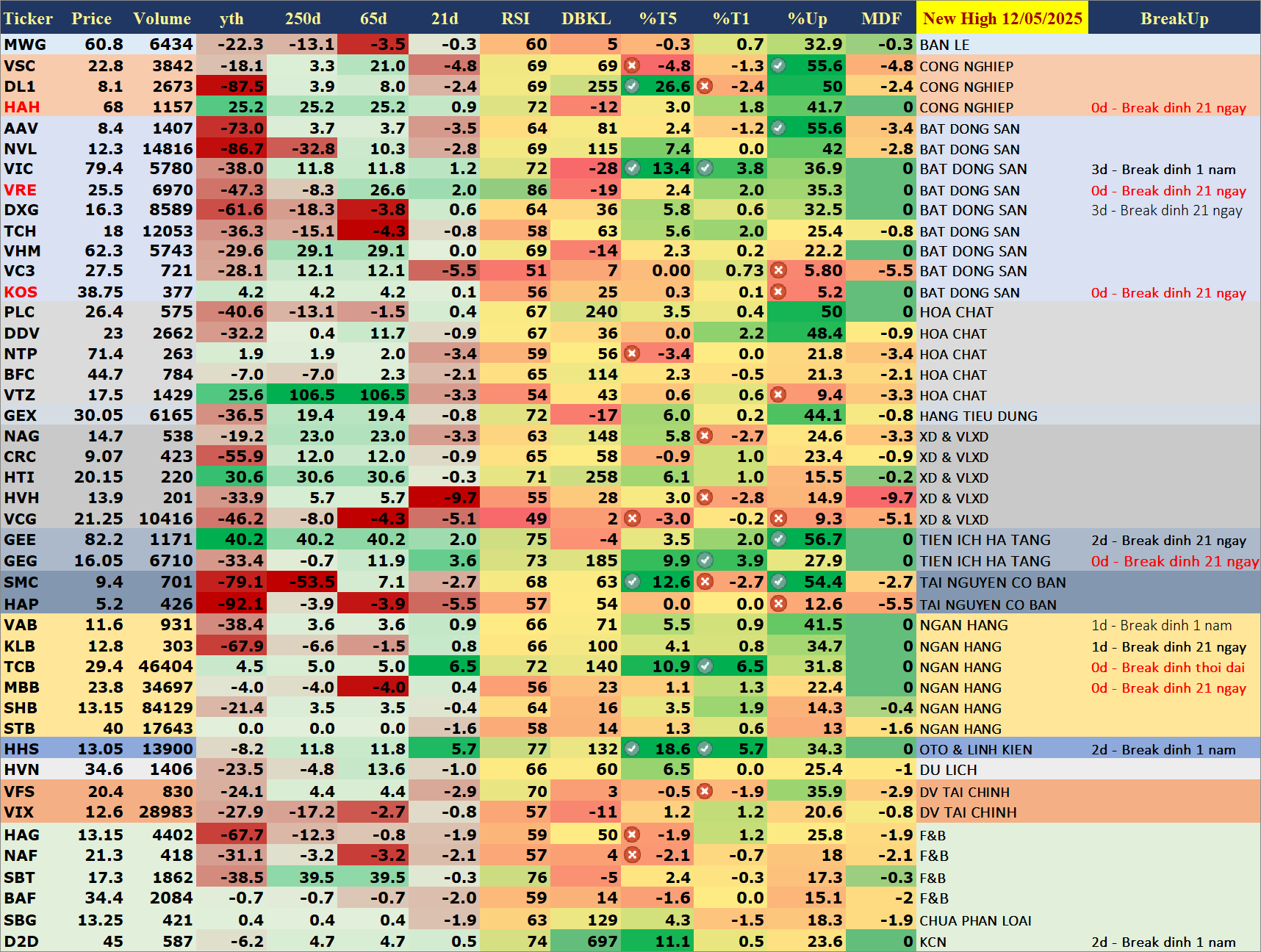
Task: Select the Price column header
Action: [x=91, y=18]
